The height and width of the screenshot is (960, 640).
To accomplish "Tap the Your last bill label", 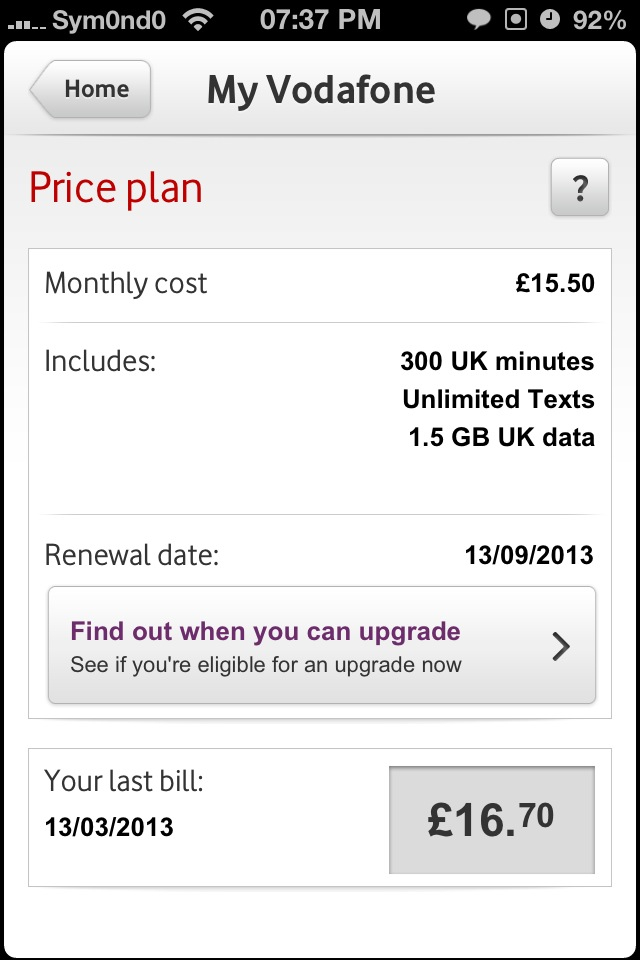I will (x=124, y=781).
